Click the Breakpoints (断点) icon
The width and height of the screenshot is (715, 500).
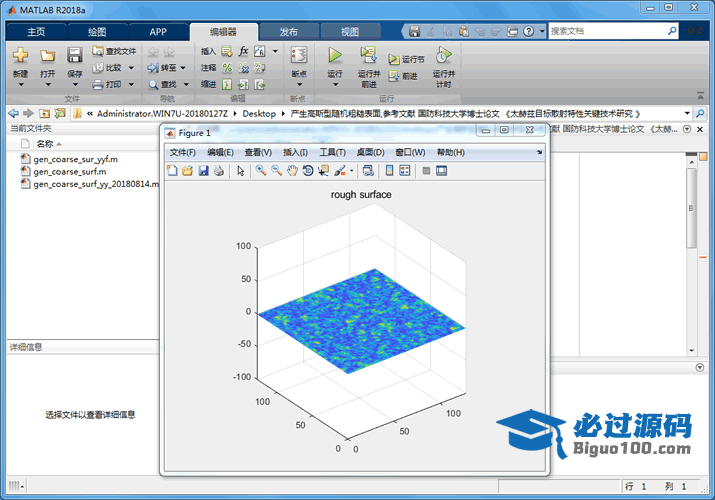pos(299,55)
